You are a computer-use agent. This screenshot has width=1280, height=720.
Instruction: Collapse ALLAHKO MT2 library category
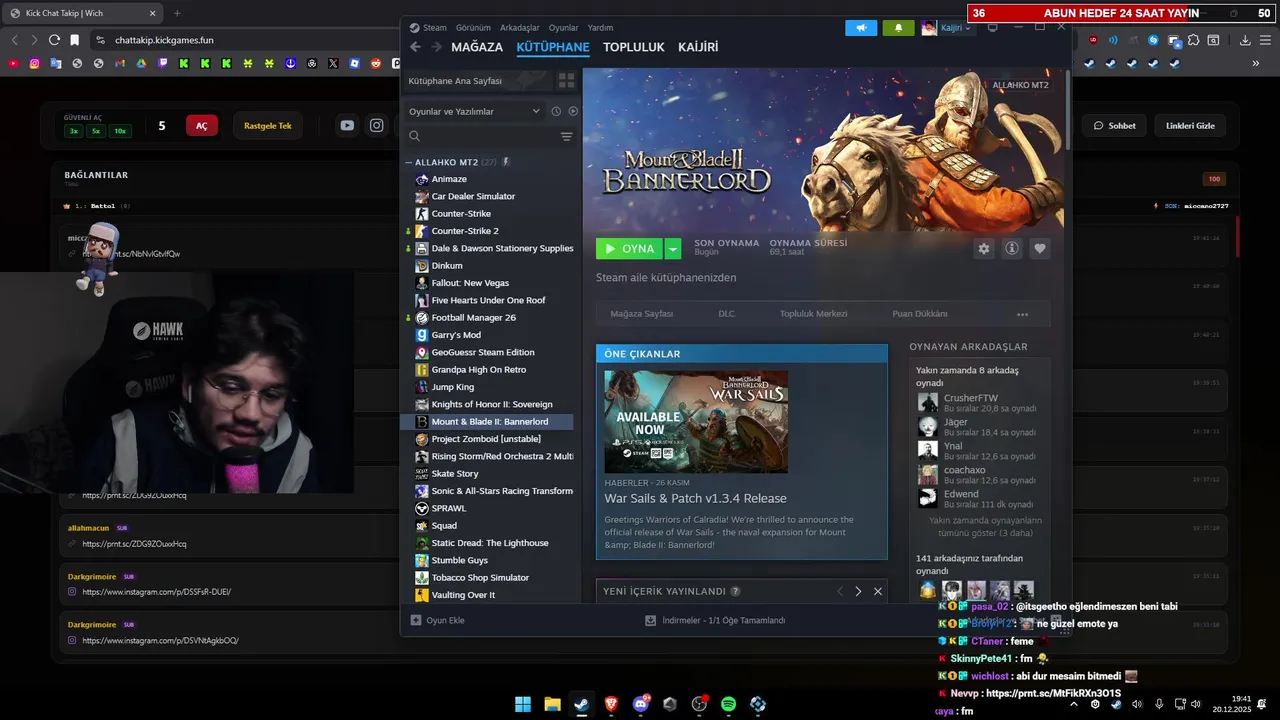point(409,162)
